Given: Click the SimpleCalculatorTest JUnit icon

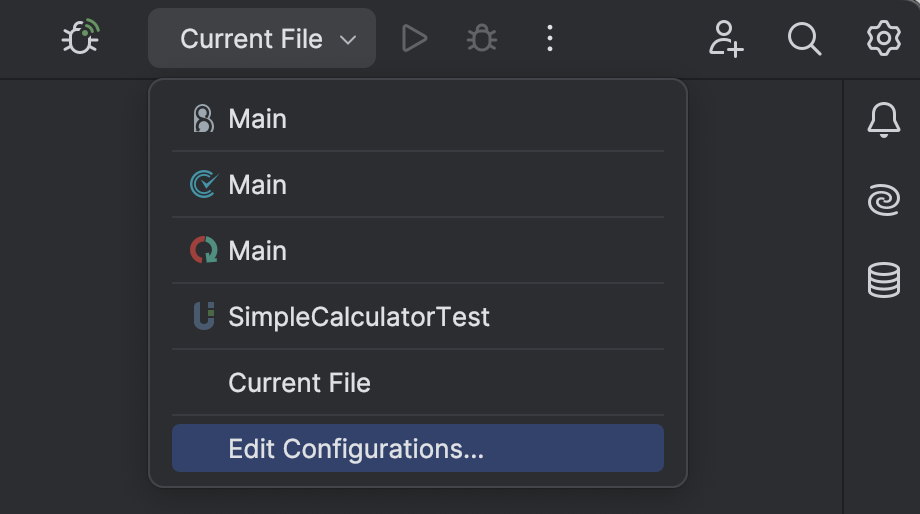Looking at the screenshot, I should click(204, 316).
